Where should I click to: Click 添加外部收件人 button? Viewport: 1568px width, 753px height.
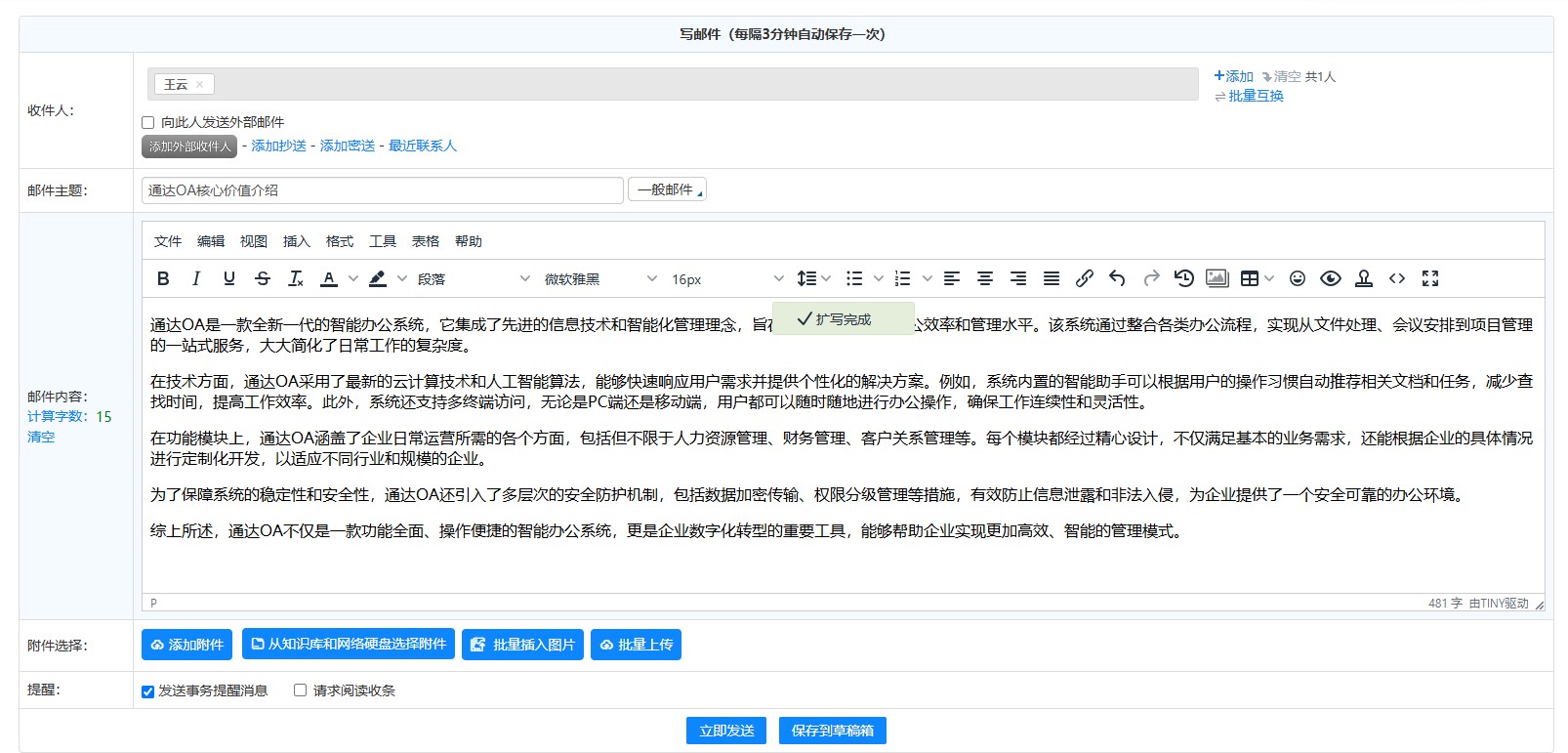(189, 146)
